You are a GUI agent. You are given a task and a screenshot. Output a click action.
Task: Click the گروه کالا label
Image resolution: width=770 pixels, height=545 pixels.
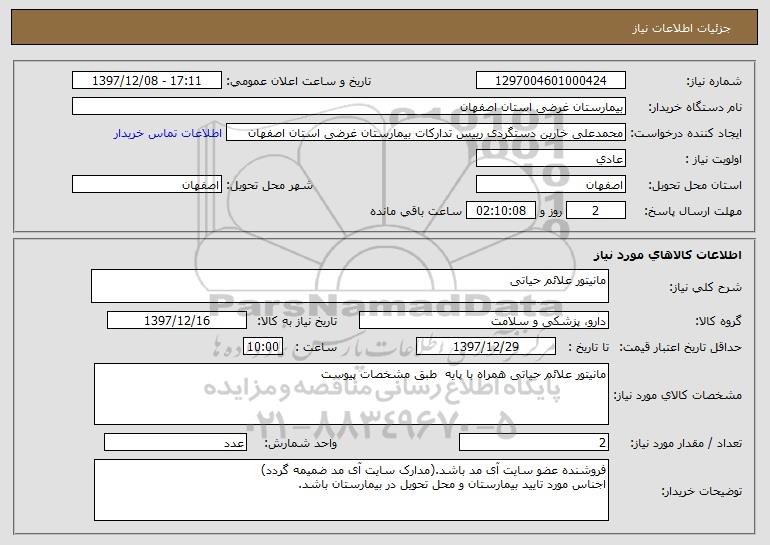point(718,322)
